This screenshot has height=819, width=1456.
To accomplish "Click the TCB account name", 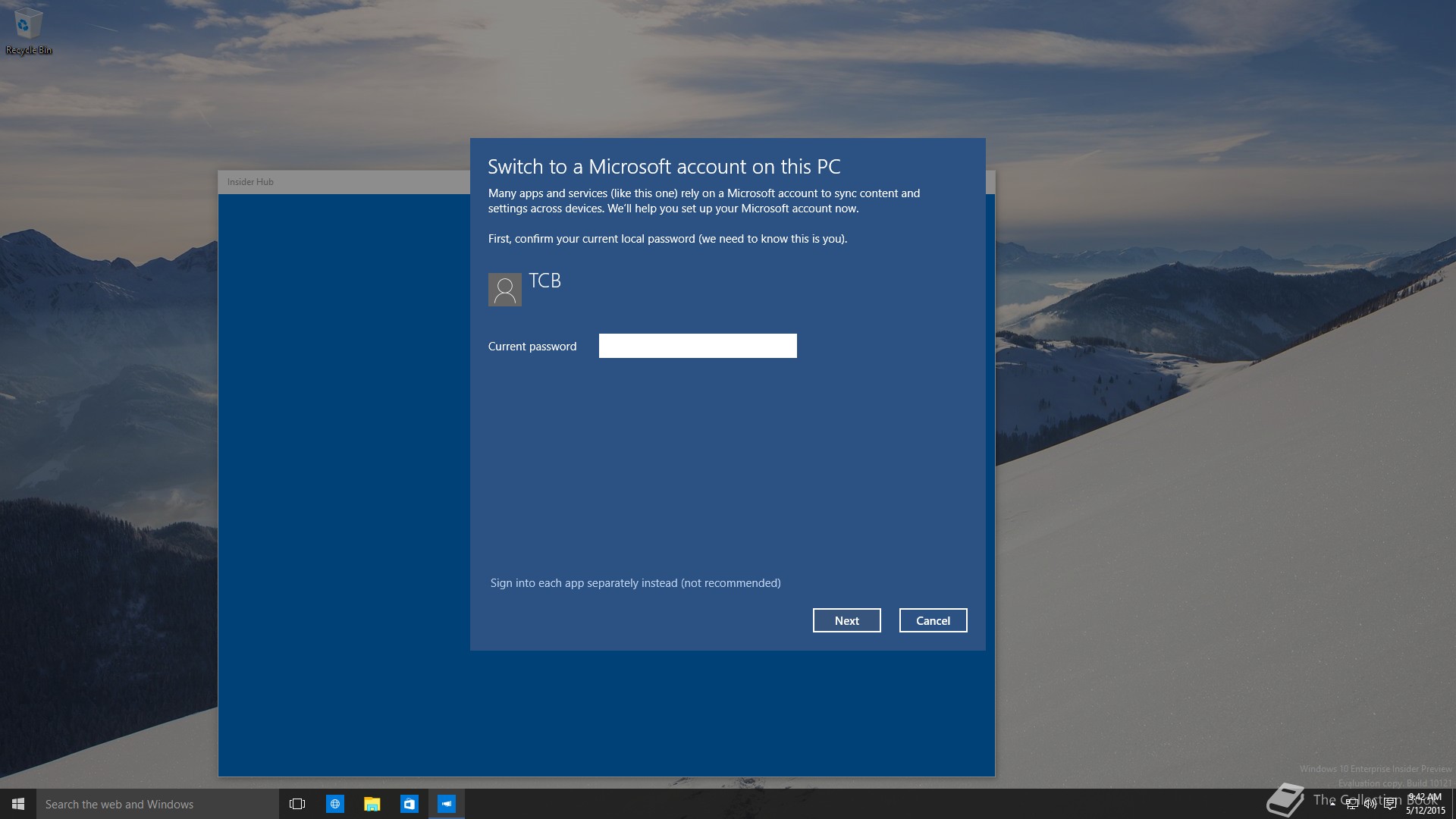I will pos(544,281).
